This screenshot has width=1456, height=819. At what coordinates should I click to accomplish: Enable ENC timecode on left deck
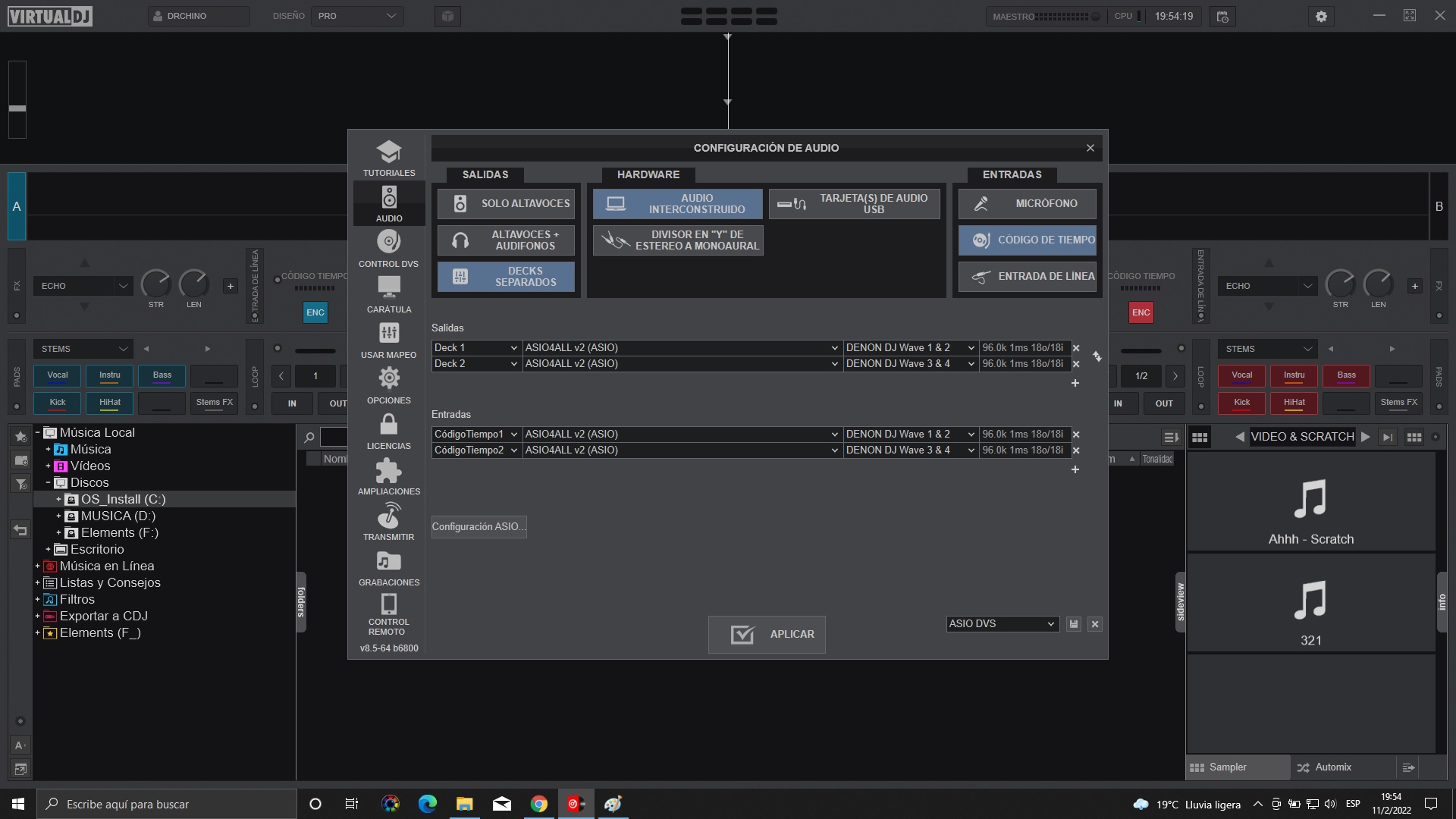(315, 312)
